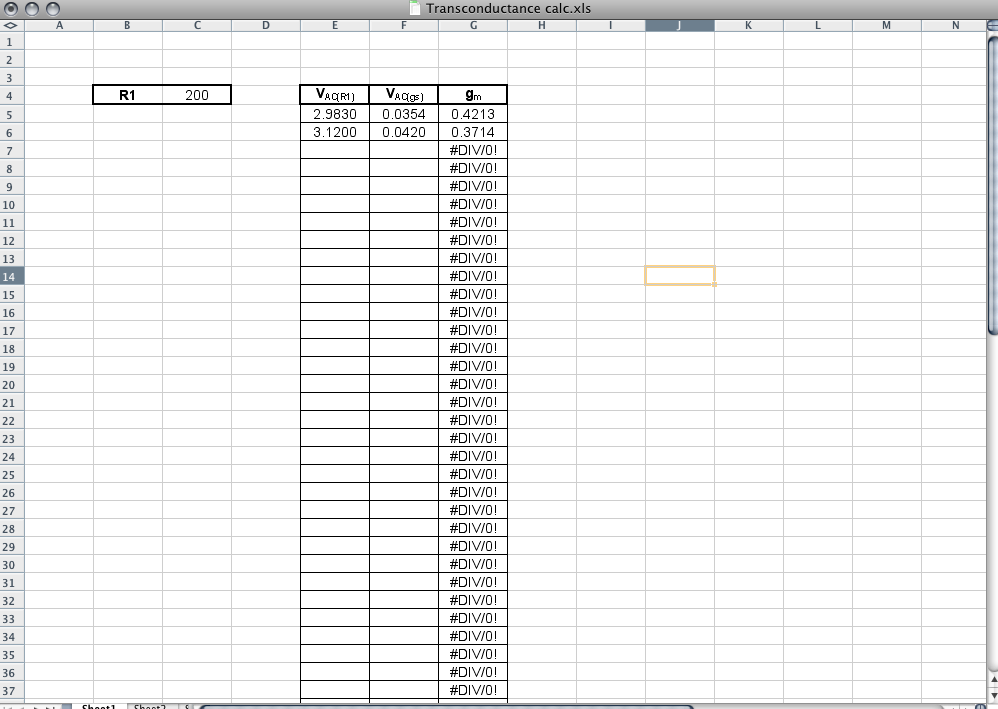Image resolution: width=998 pixels, height=709 pixels.
Task: Select row 37 header
Action: (12, 691)
